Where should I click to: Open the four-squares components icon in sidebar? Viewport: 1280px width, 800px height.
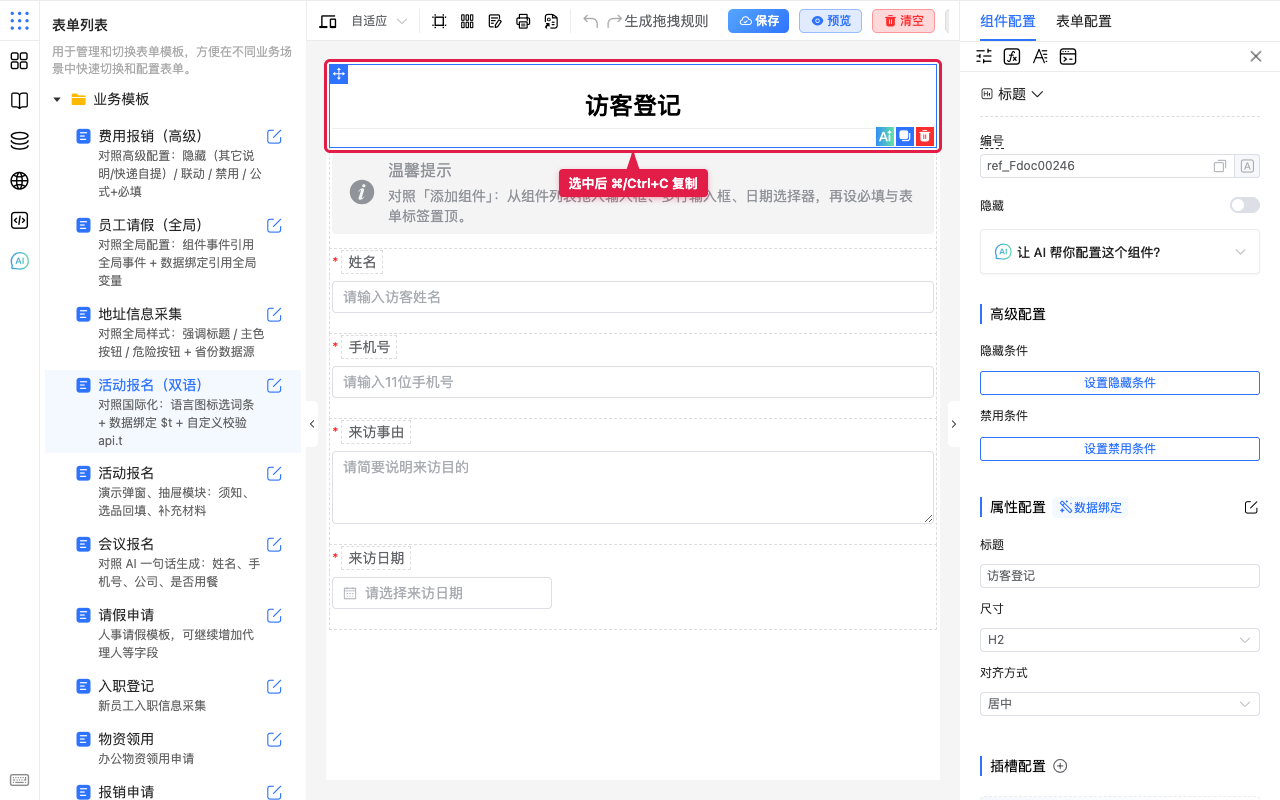pyautogui.click(x=19, y=61)
